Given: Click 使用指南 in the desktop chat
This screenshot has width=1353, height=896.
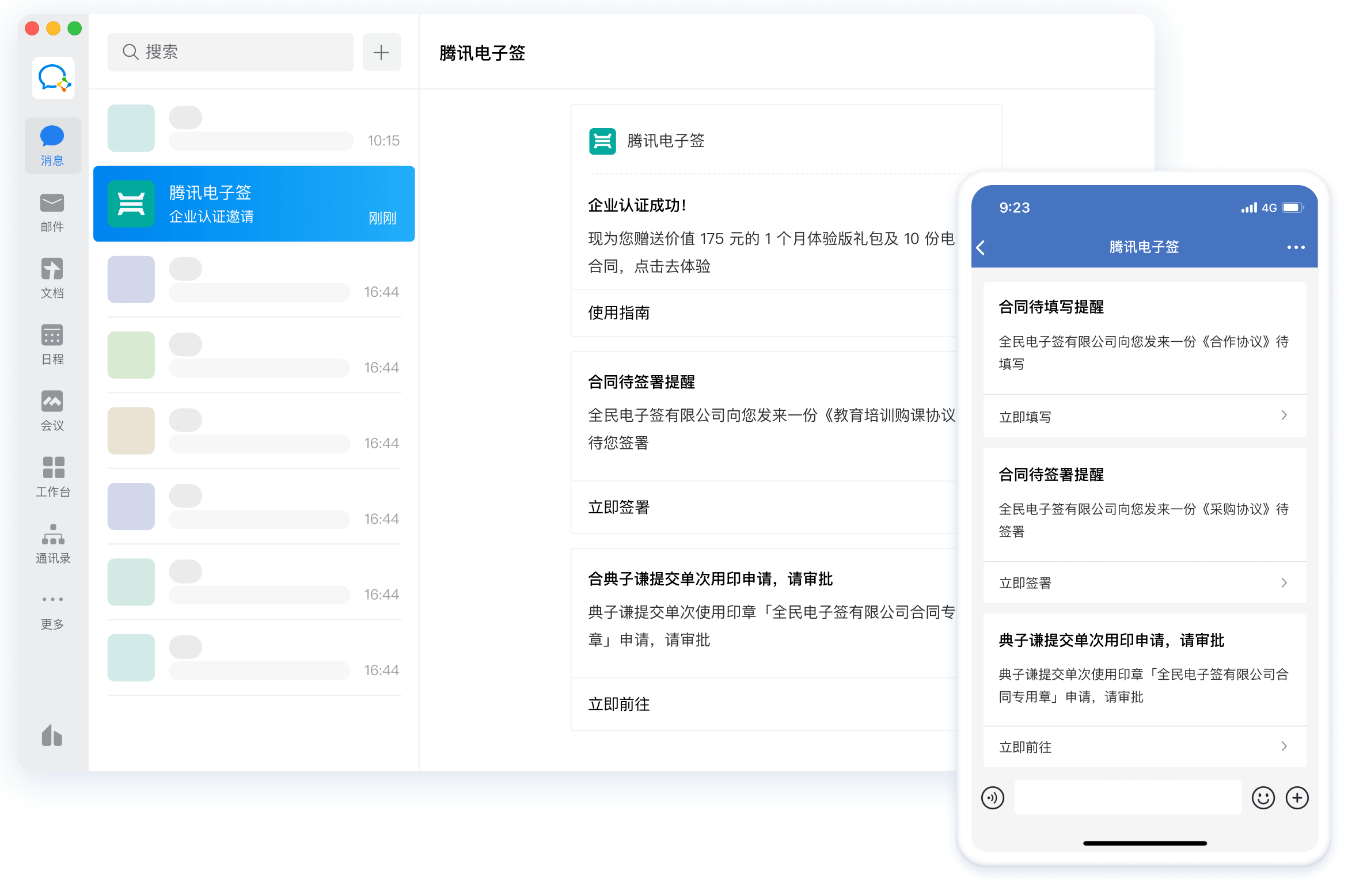Looking at the screenshot, I should [619, 313].
